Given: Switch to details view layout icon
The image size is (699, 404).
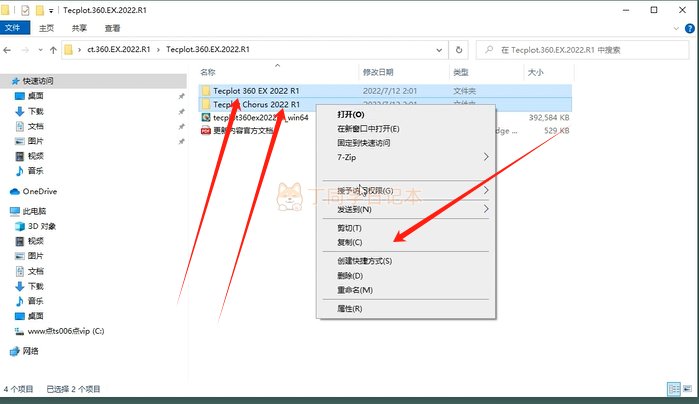Looking at the screenshot, I should 674,389.
